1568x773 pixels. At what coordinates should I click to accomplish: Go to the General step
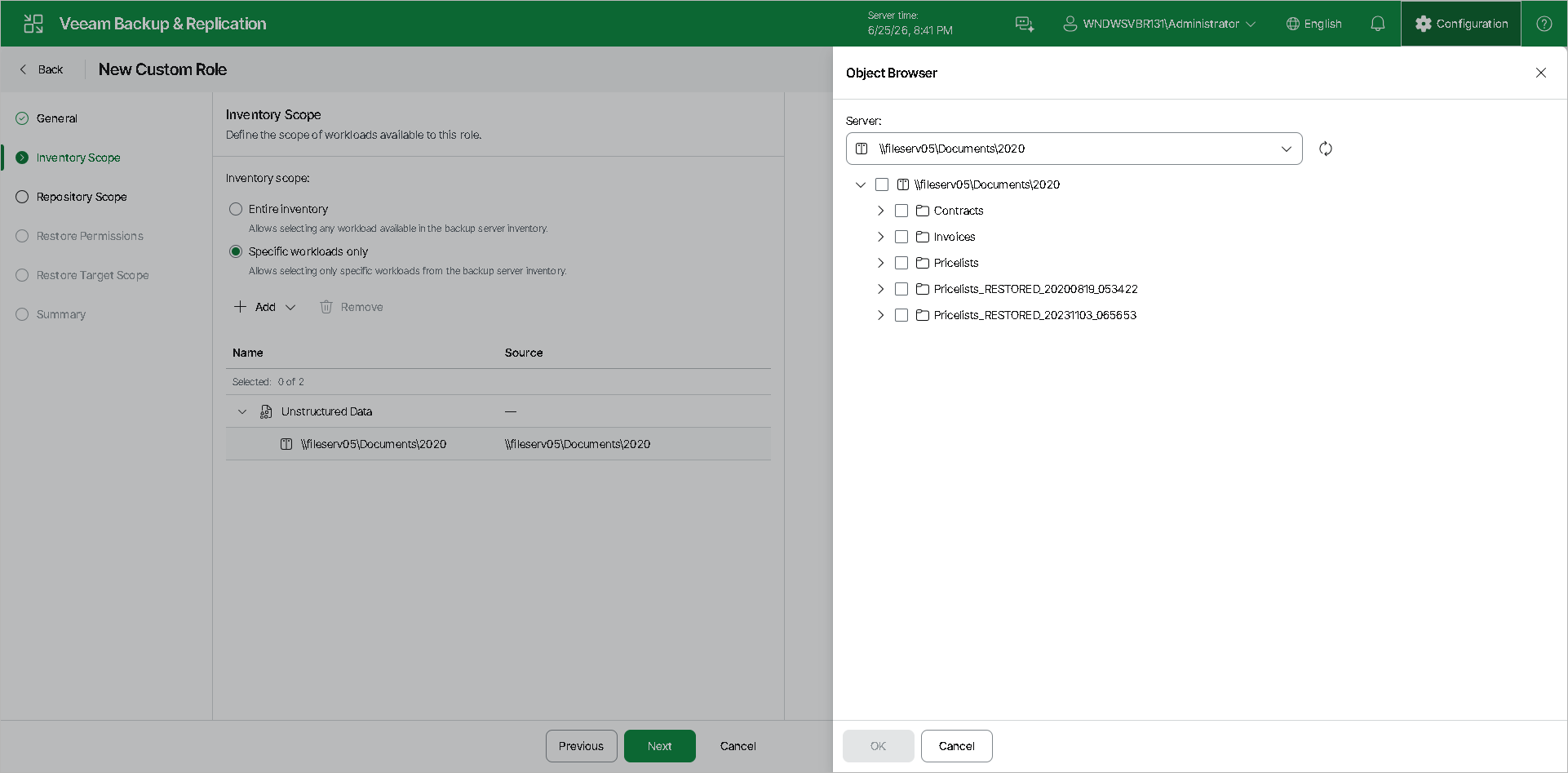pyautogui.click(x=57, y=118)
